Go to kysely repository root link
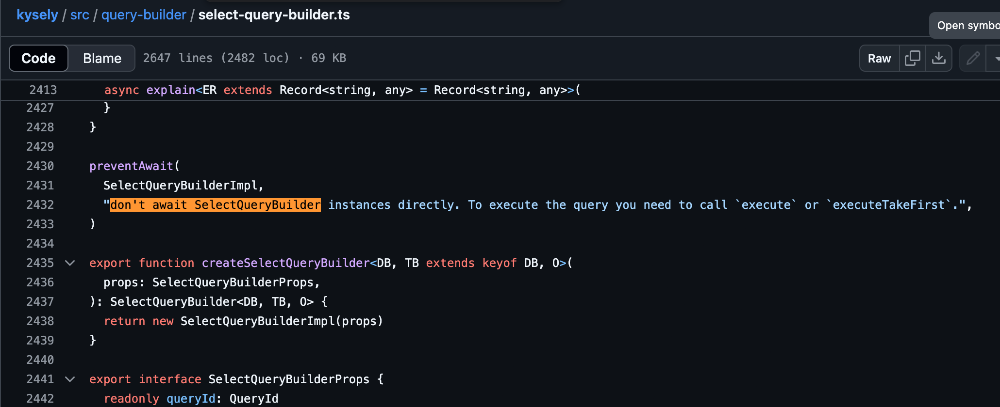The height and width of the screenshot is (407, 1000). (x=37, y=16)
